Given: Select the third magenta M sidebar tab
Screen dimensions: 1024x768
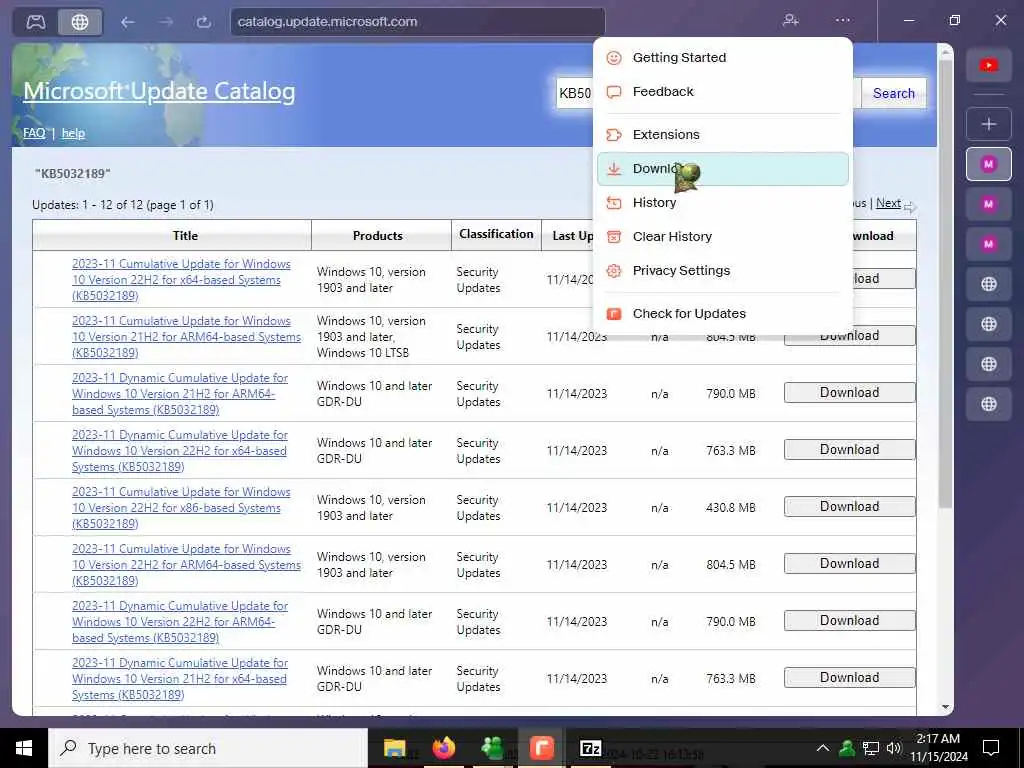Looking at the screenshot, I should (x=989, y=244).
